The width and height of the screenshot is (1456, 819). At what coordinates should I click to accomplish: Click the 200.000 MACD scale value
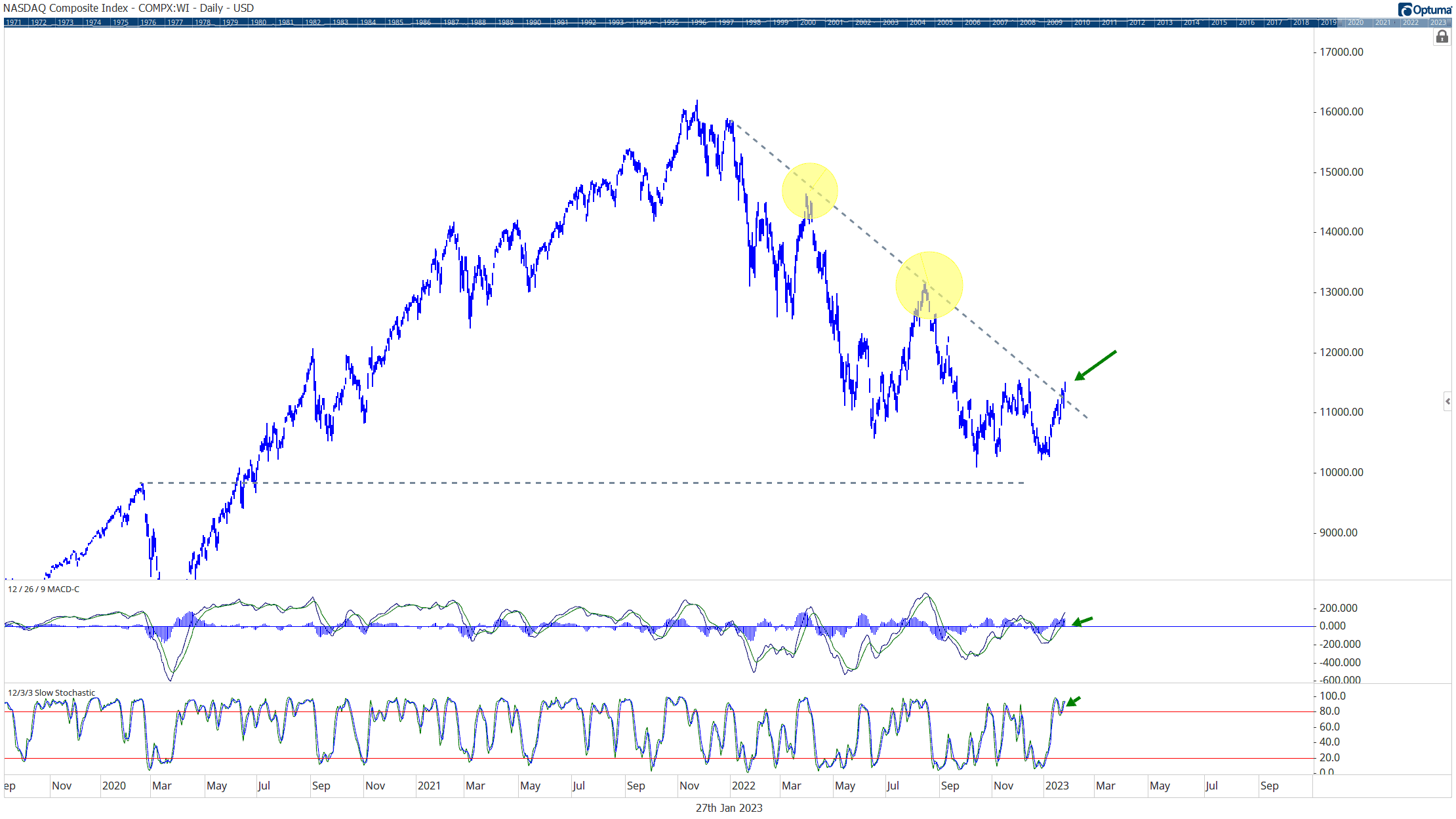click(x=1339, y=608)
